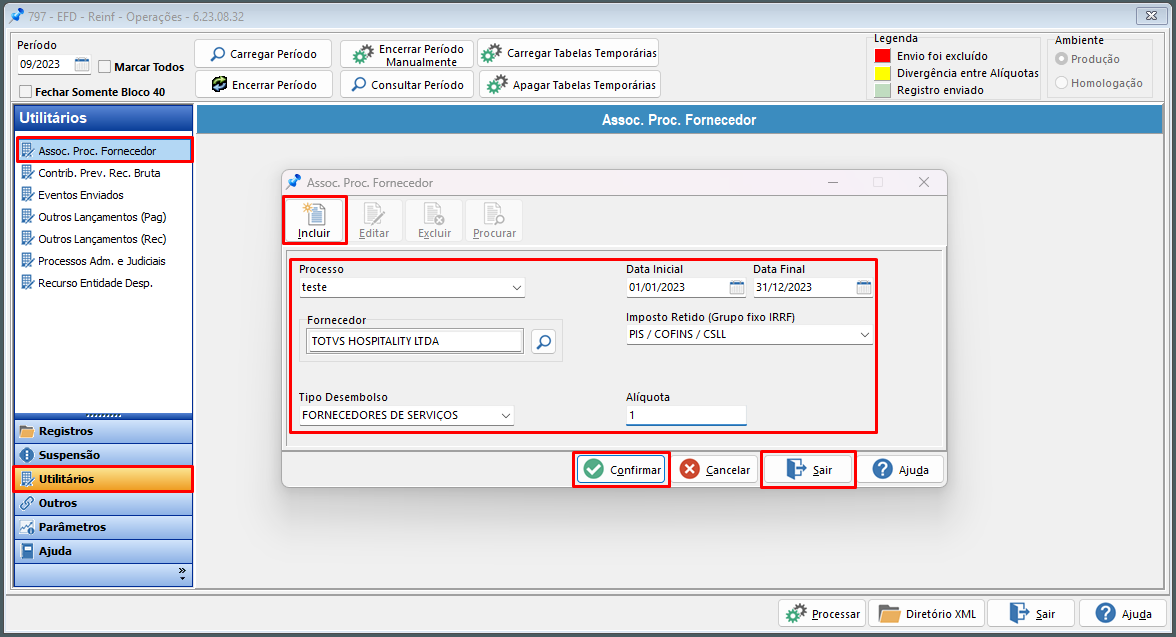The height and width of the screenshot is (637, 1176).
Task: Select the Produção radio button
Action: click(1061, 59)
